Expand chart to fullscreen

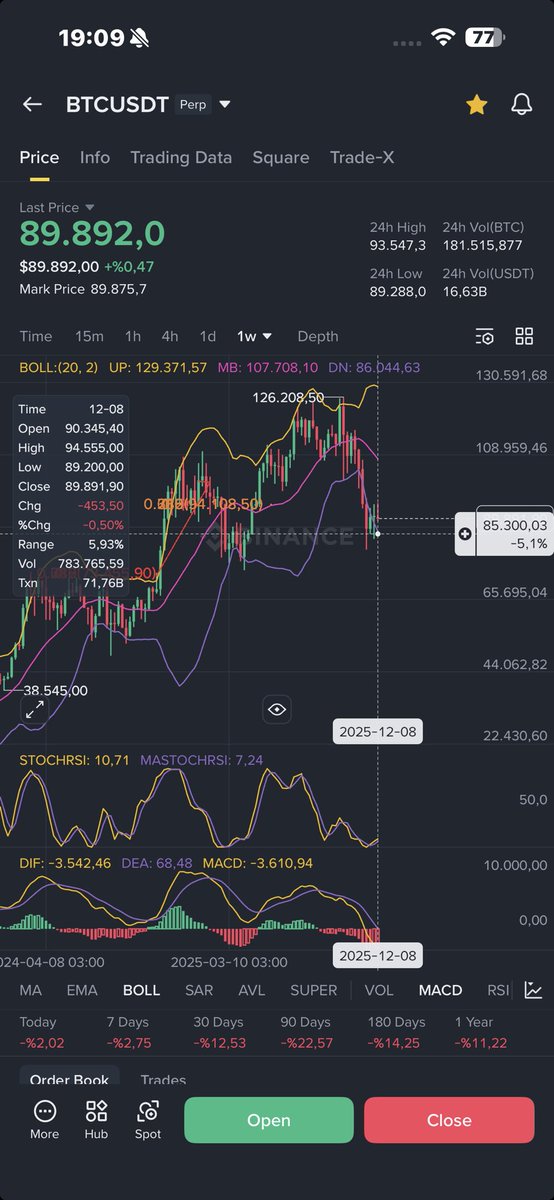[x=35, y=710]
